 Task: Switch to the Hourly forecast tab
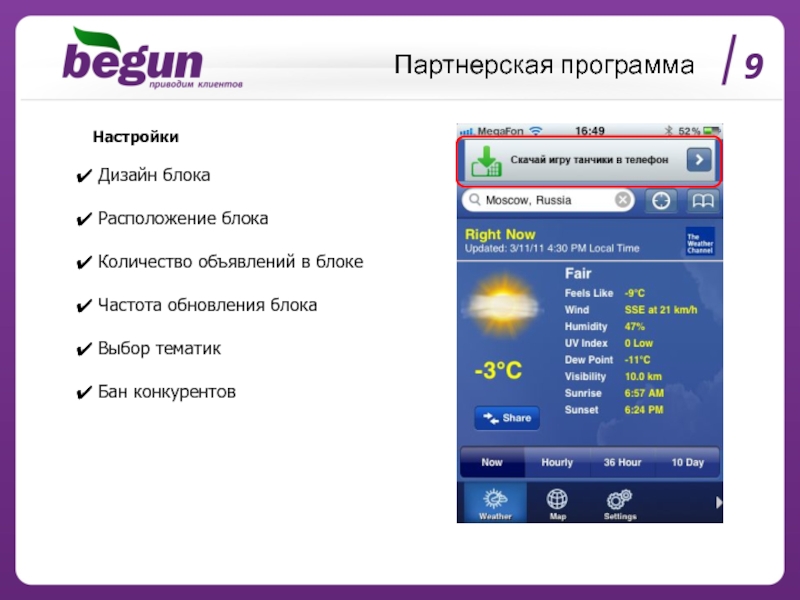pyautogui.click(x=557, y=462)
